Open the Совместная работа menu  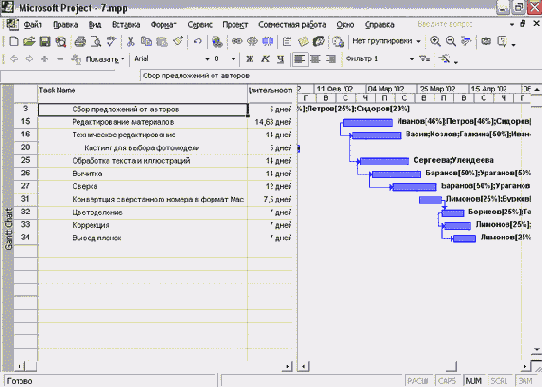pos(292,25)
